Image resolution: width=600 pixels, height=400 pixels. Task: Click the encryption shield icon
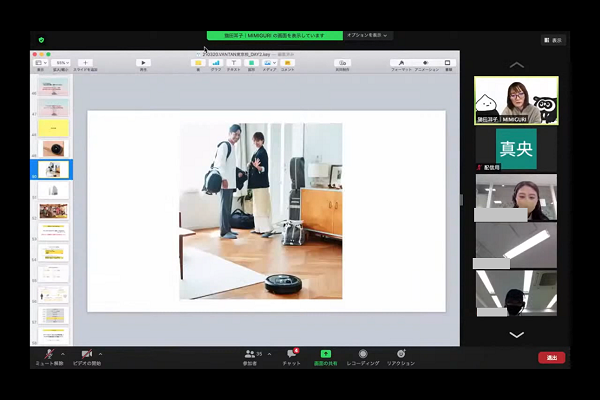(41, 40)
